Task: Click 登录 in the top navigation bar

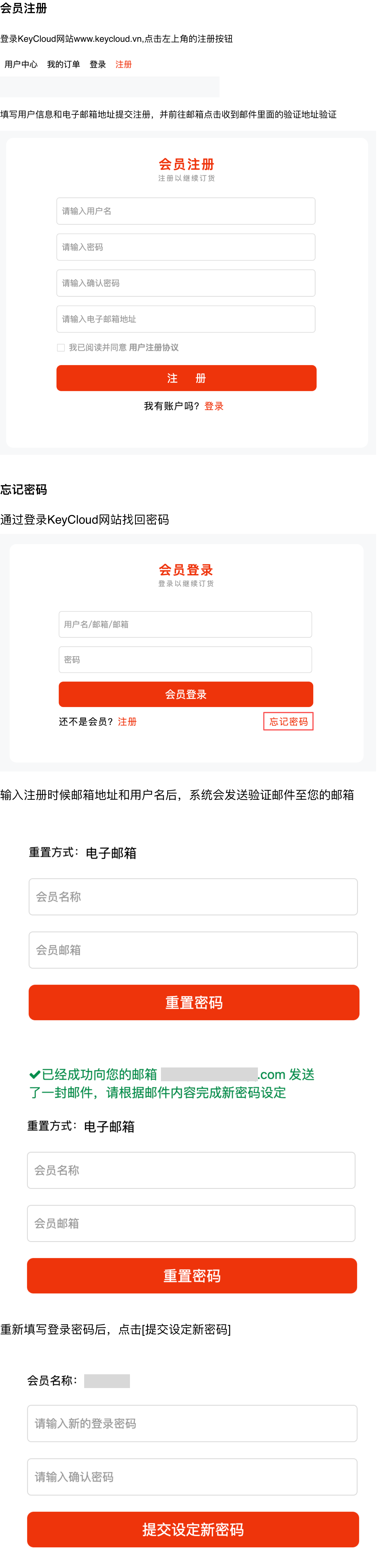Action: [x=97, y=64]
